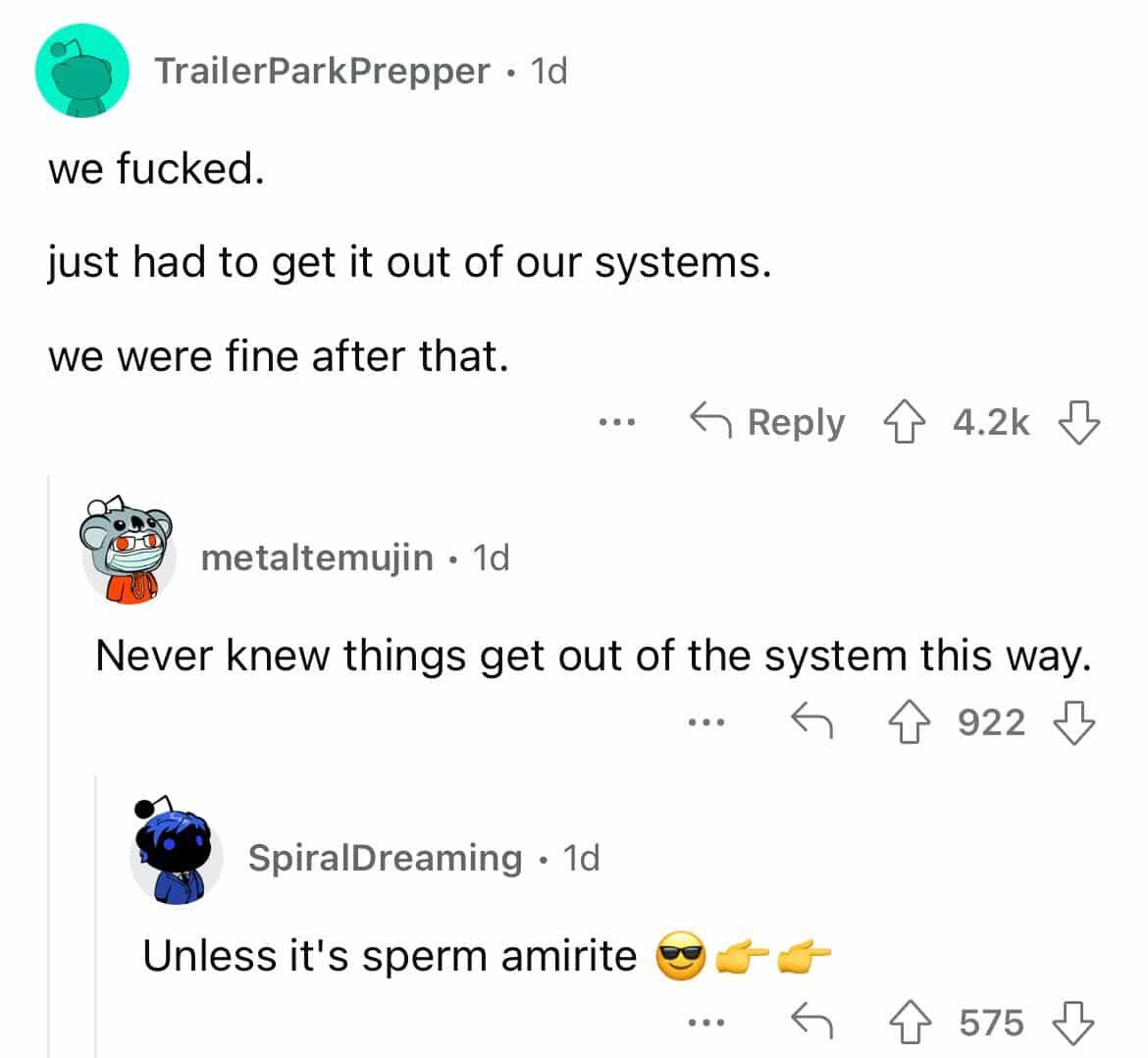Open SpiralDreaming's user profile link

click(x=385, y=858)
